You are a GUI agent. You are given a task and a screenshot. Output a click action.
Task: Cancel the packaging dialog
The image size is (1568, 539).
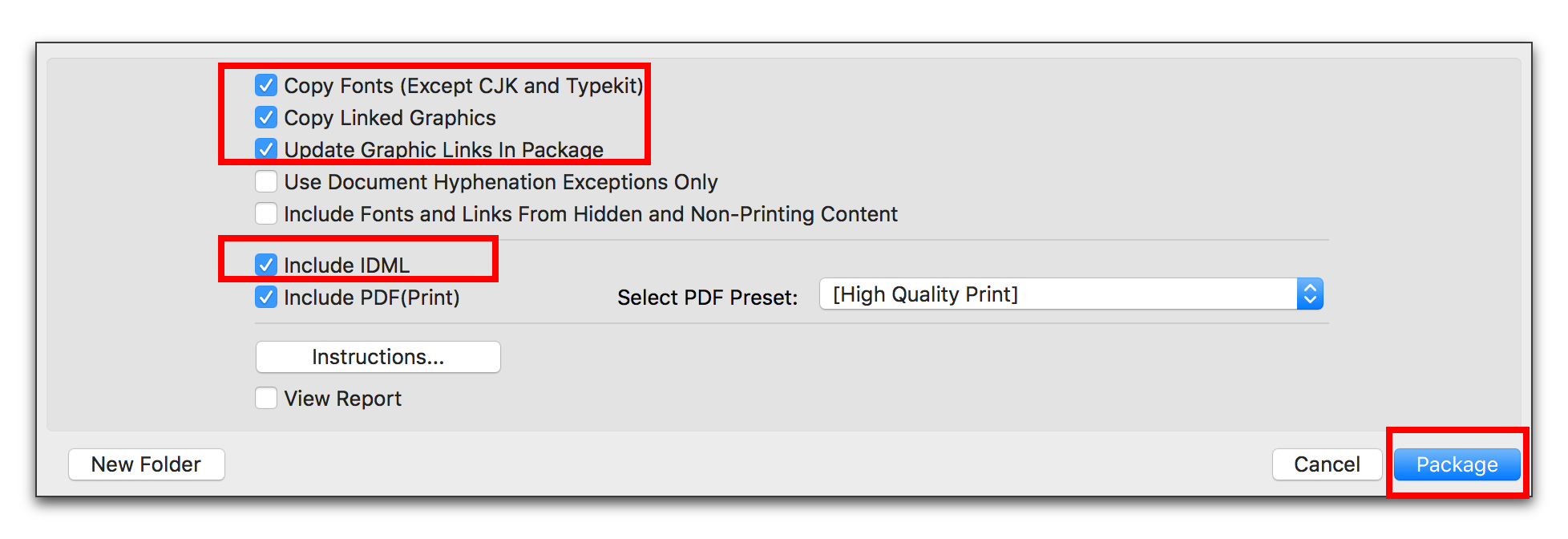[x=1327, y=464]
